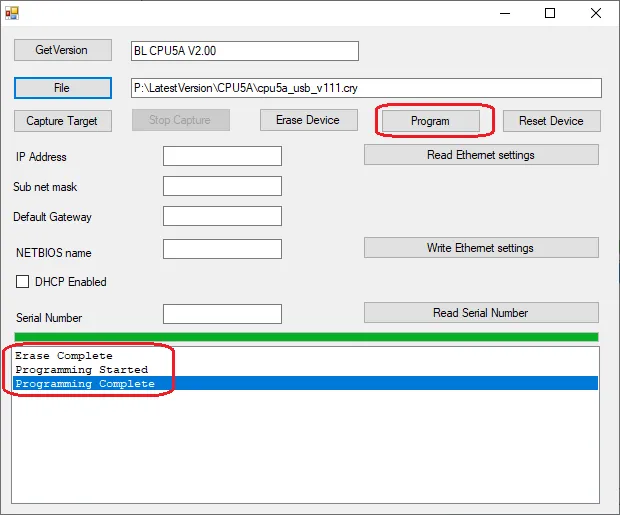This screenshot has width=620, height=515.
Task: Focus the Default Gateway field
Action: point(222,216)
